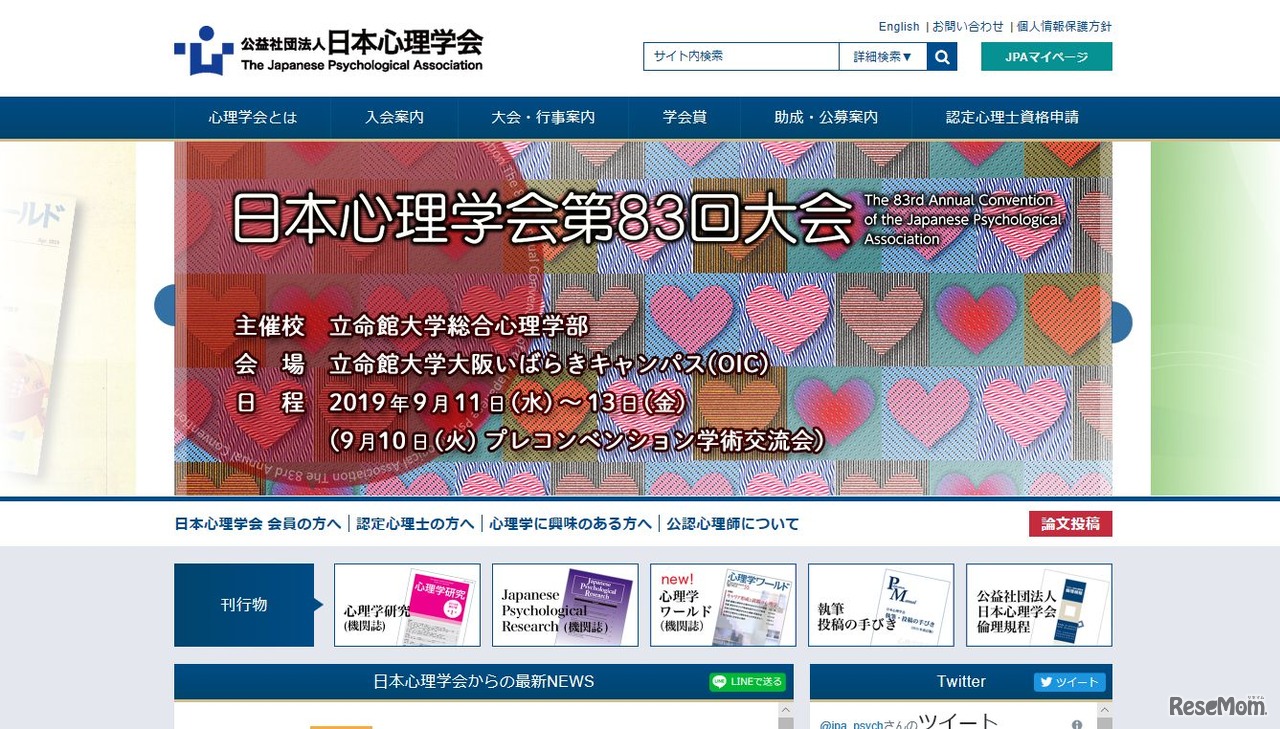
Task: Click the JPAマイページ button
Action: [1047, 58]
